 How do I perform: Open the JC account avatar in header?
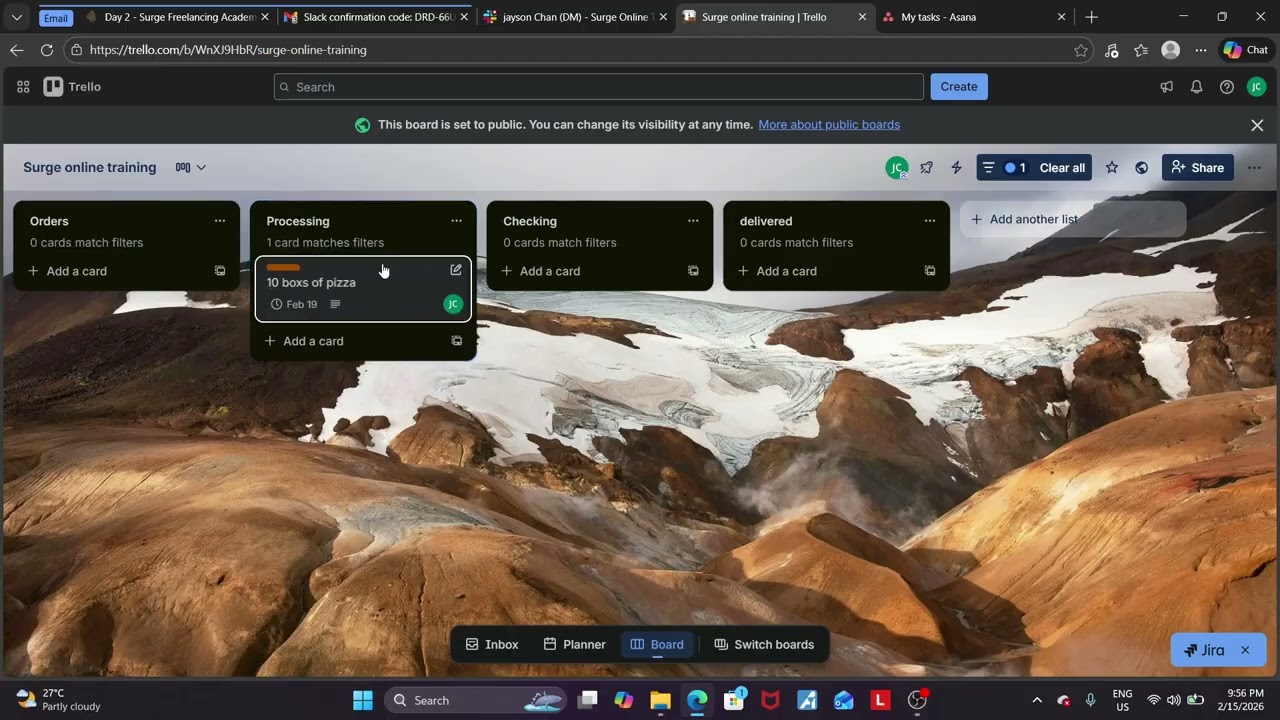(1257, 87)
